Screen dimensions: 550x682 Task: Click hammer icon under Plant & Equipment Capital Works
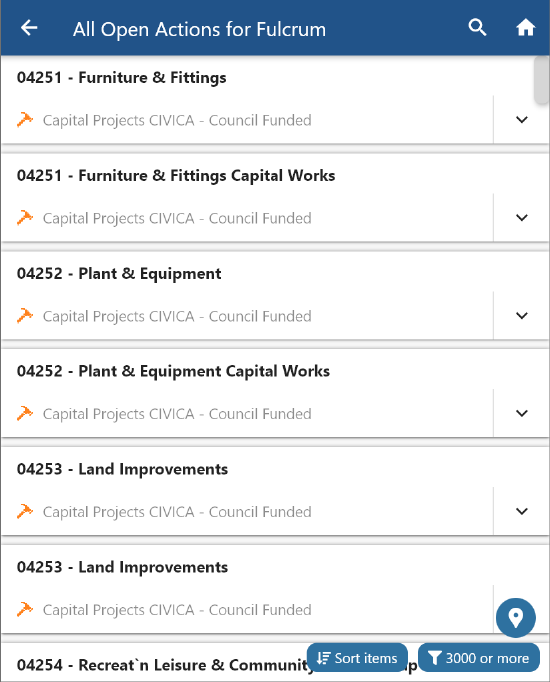pyautogui.click(x=25, y=413)
